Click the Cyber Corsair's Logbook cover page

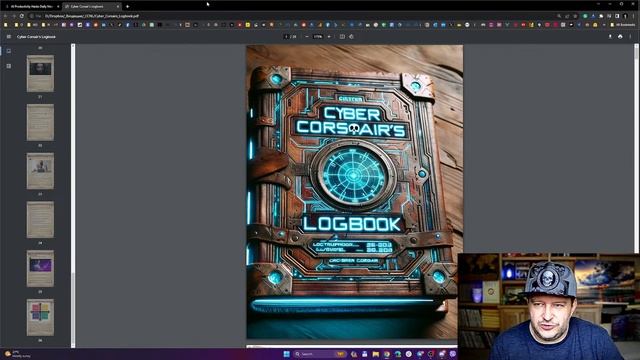coord(354,192)
